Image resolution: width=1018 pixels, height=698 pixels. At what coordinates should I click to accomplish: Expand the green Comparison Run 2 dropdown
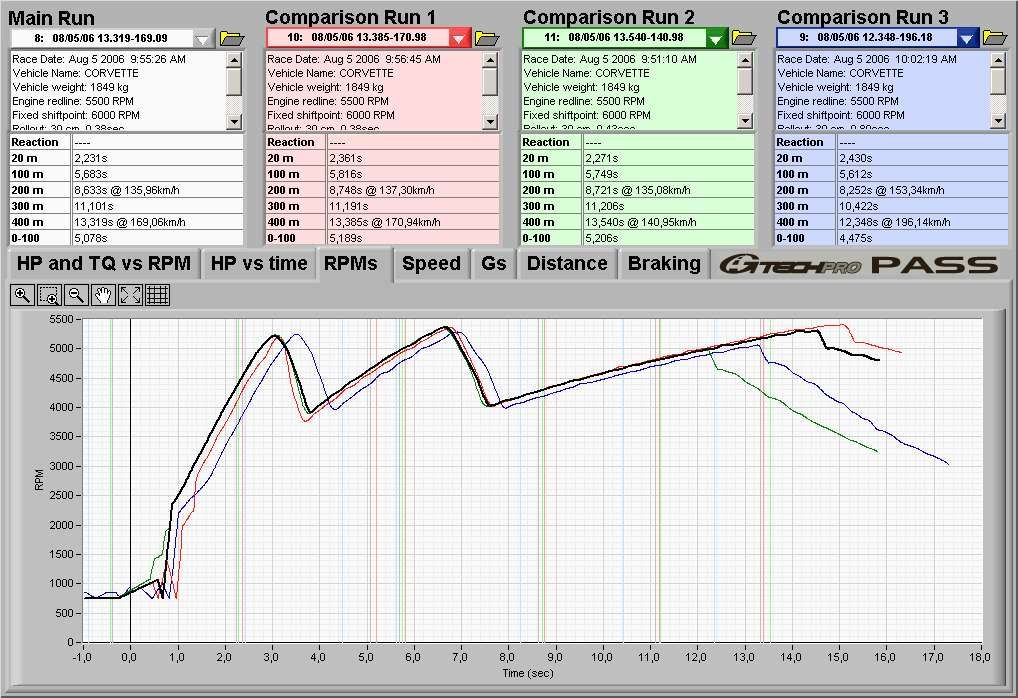[x=716, y=38]
